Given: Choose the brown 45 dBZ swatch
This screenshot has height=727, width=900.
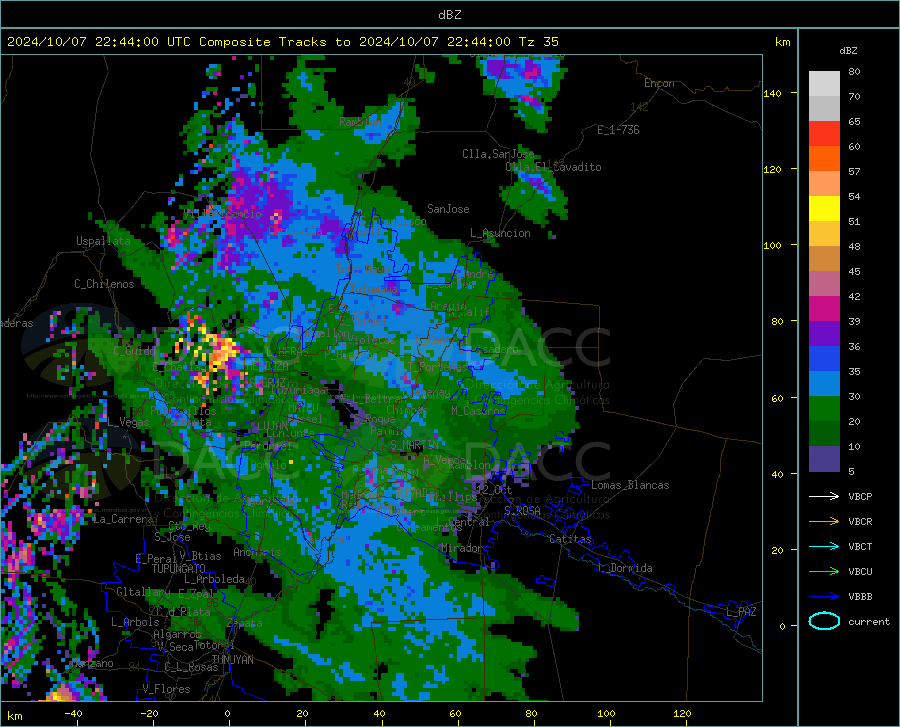Looking at the screenshot, I should pos(824,259).
